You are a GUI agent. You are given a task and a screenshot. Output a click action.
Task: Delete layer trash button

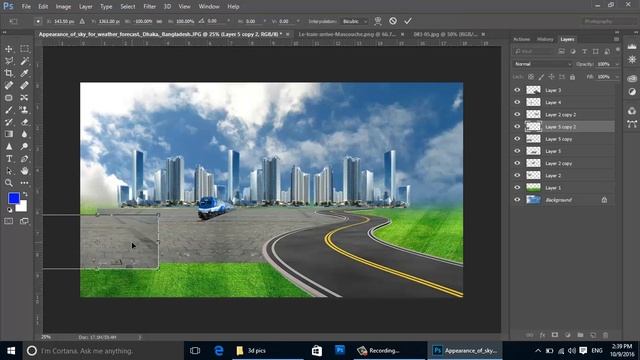tap(605, 335)
